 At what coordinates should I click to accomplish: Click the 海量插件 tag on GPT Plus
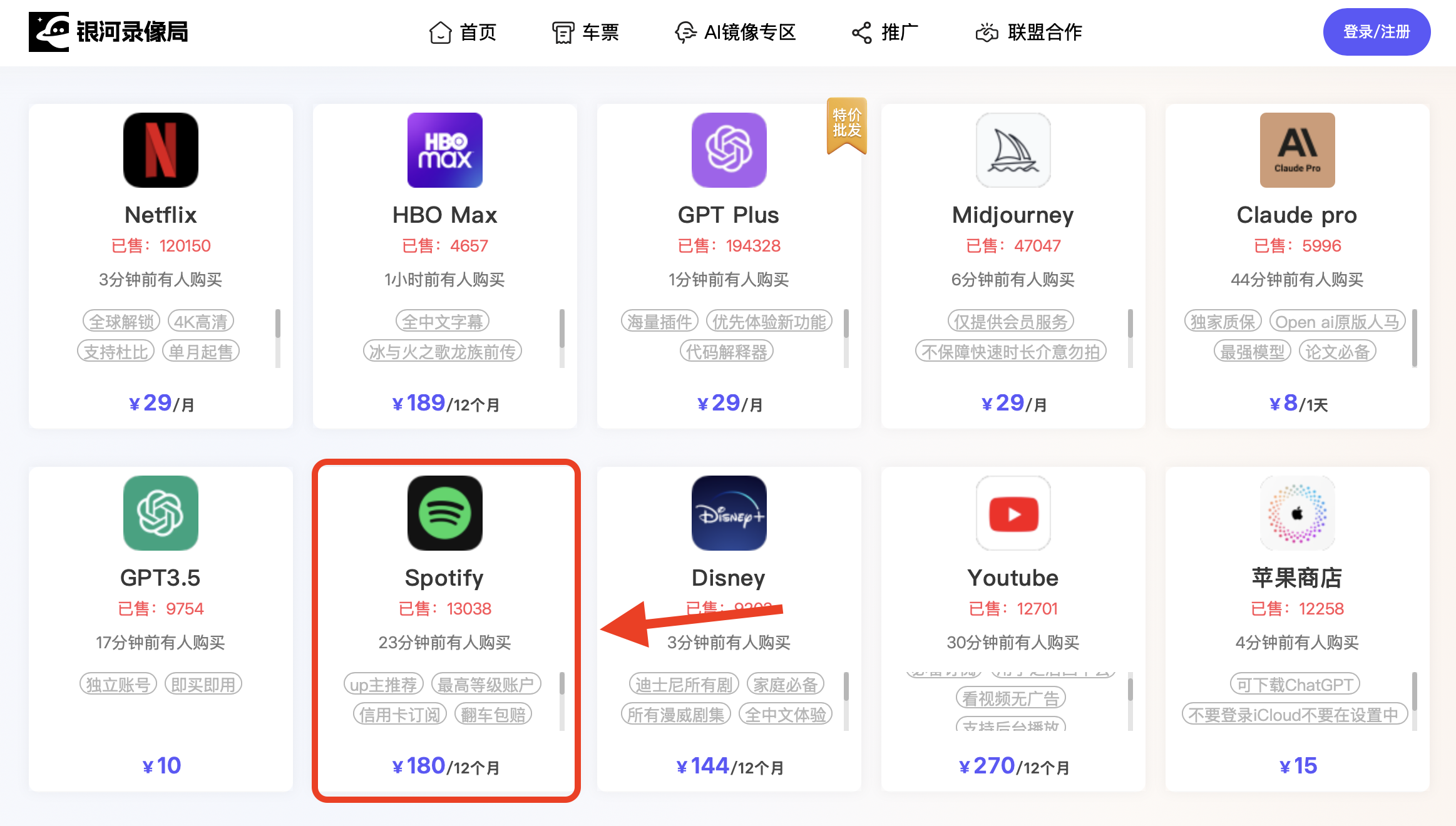[x=660, y=322]
